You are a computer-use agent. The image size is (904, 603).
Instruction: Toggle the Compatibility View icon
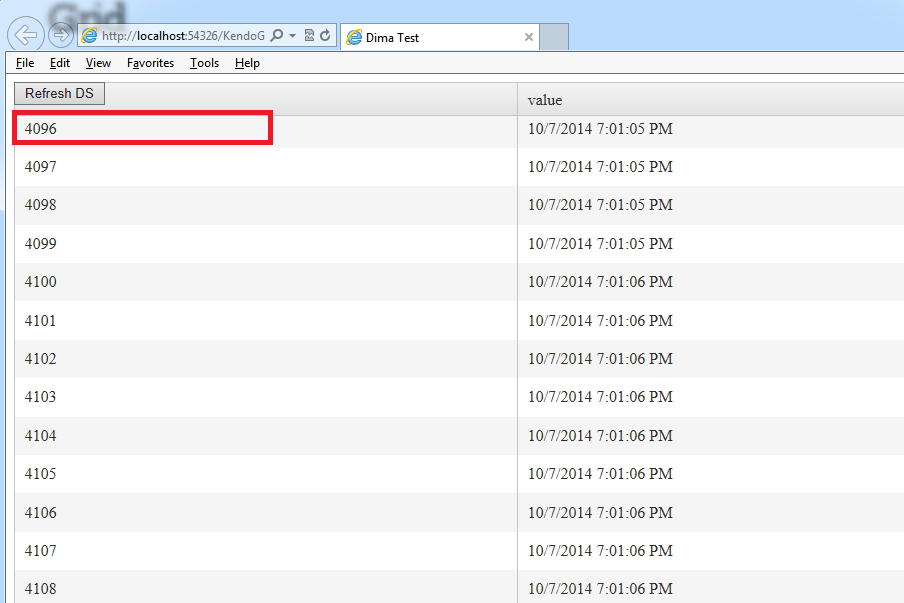310,36
